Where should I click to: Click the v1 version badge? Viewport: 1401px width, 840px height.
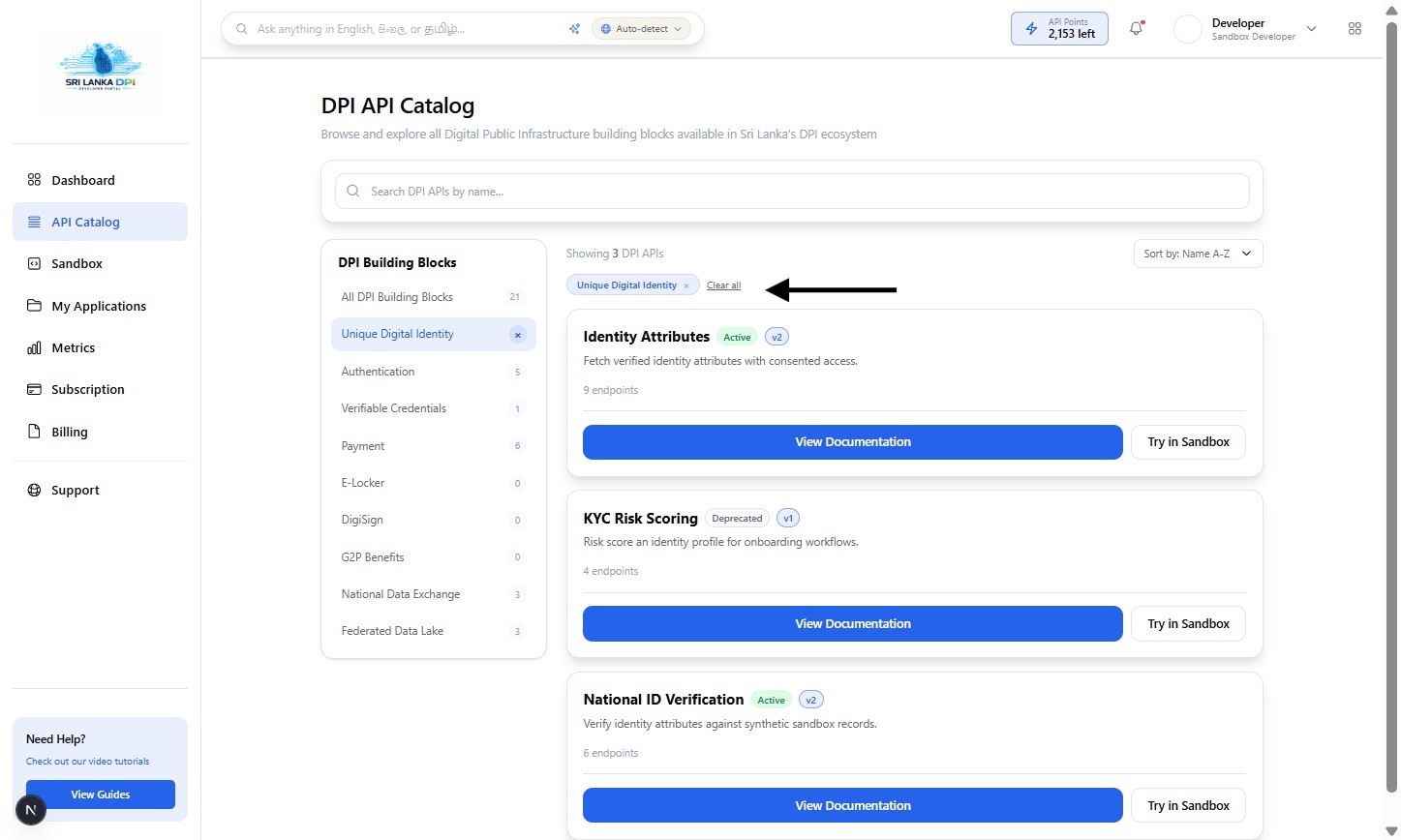pos(788,519)
